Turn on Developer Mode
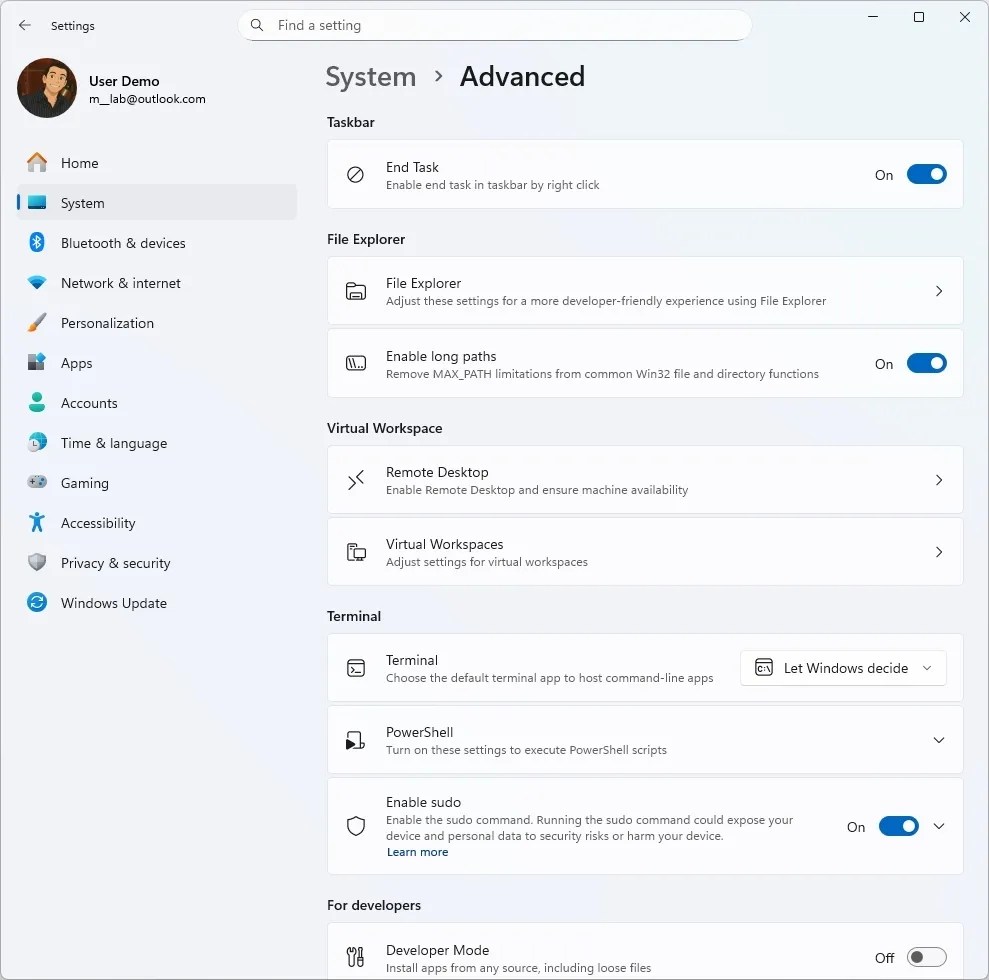 tap(926, 956)
